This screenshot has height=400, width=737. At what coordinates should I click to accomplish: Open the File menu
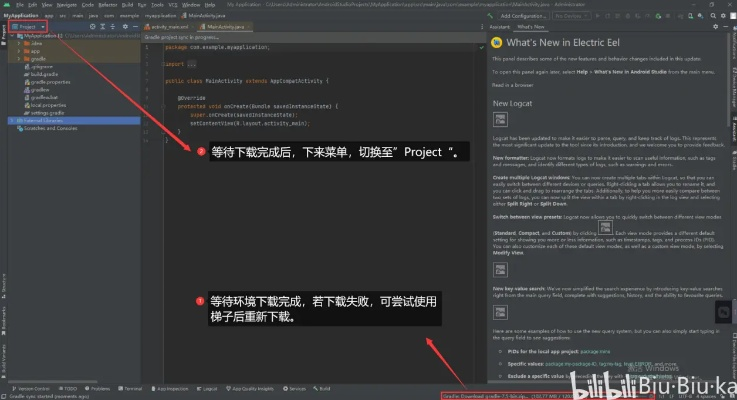pyautogui.click(x=20, y=5)
